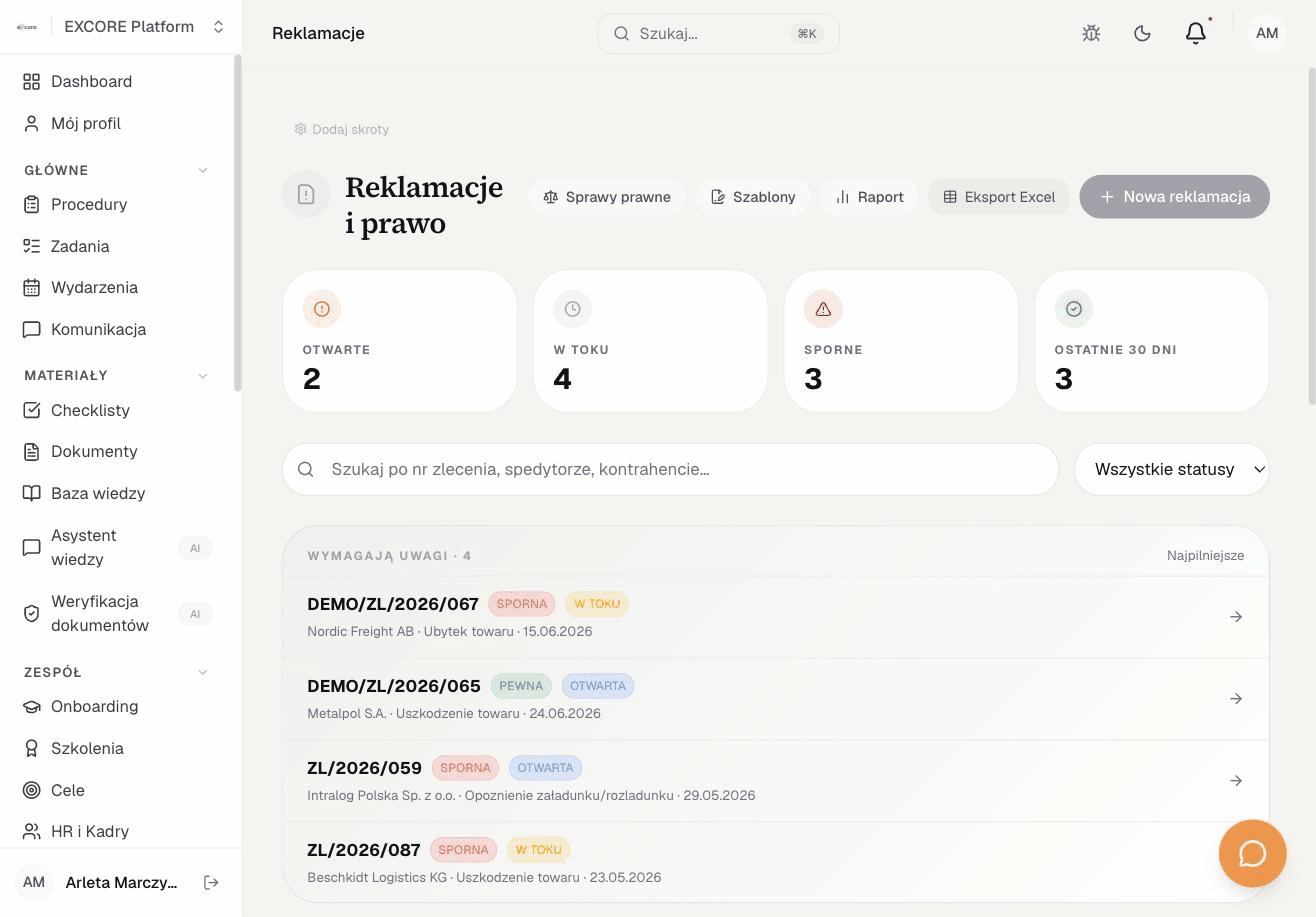
Task: Click the Najpilniejsze sorting label
Action: 1205,555
